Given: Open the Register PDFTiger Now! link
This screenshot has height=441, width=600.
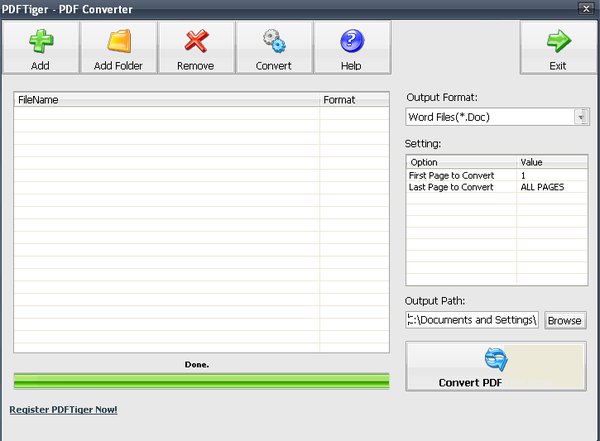Looking at the screenshot, I should coord(64,410).
